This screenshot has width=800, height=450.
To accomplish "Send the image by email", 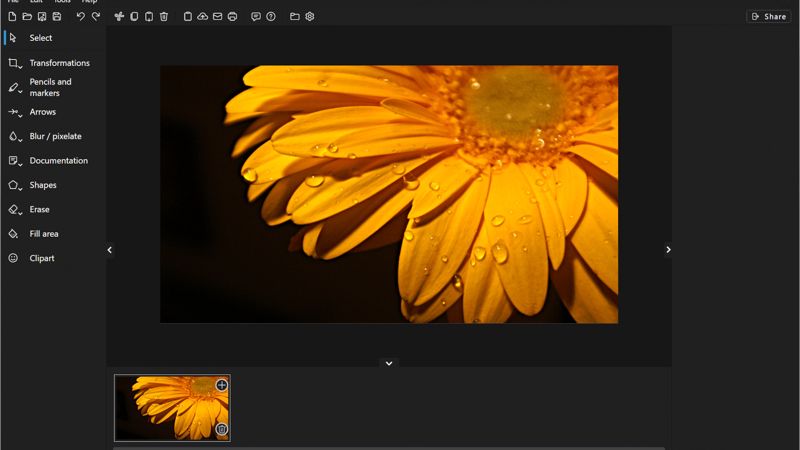I will (217, 16).
